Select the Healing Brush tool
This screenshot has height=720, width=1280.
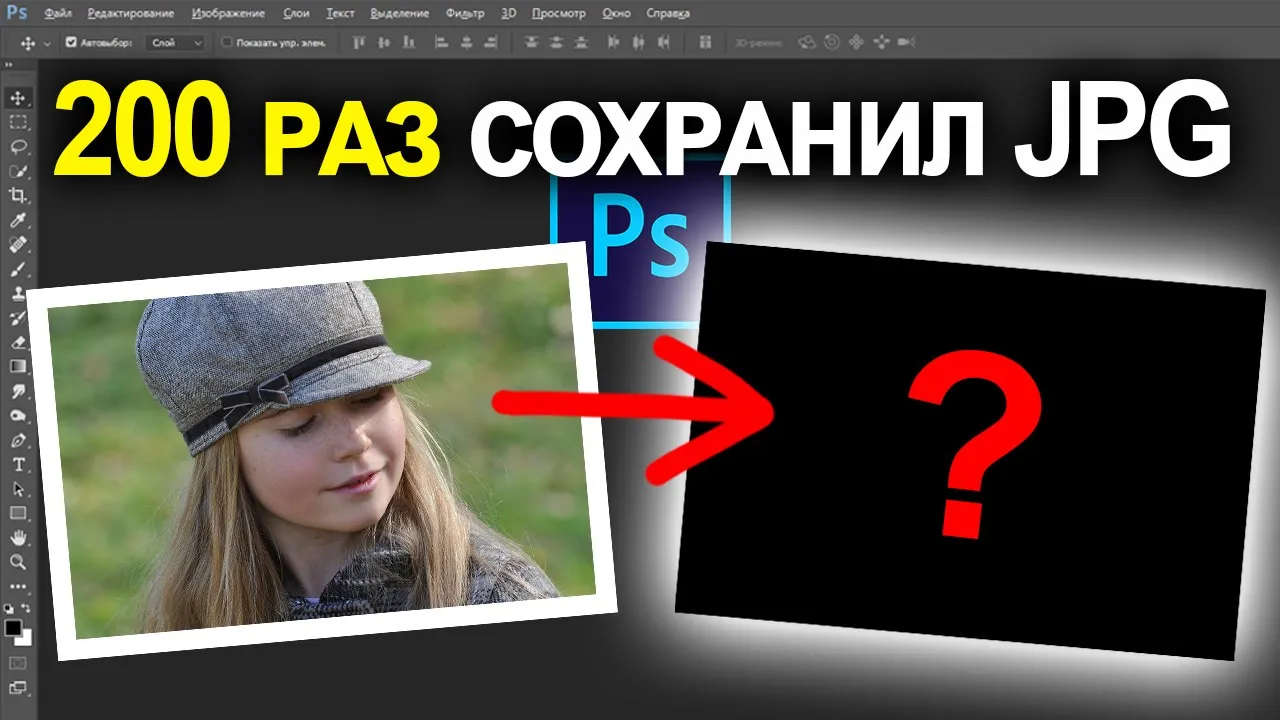point(18,245)
